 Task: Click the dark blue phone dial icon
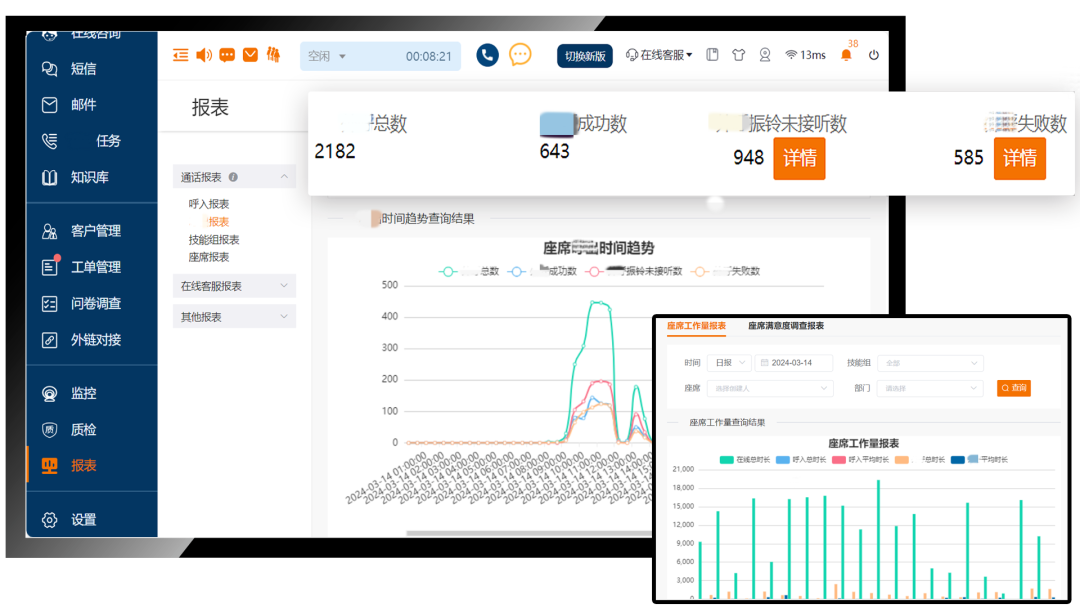488,55
